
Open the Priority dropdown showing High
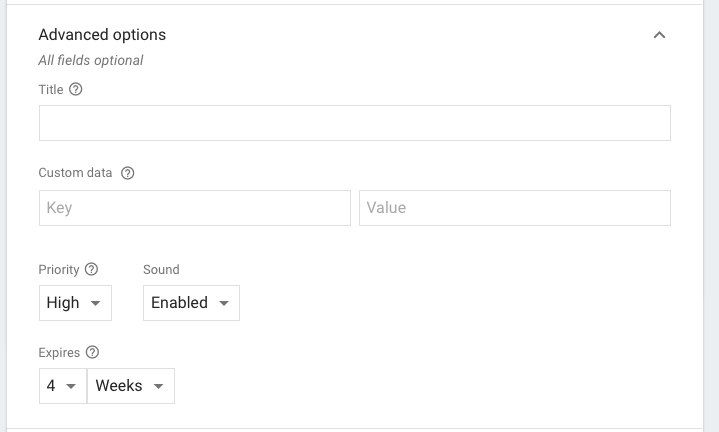click(x=75, y=303)
